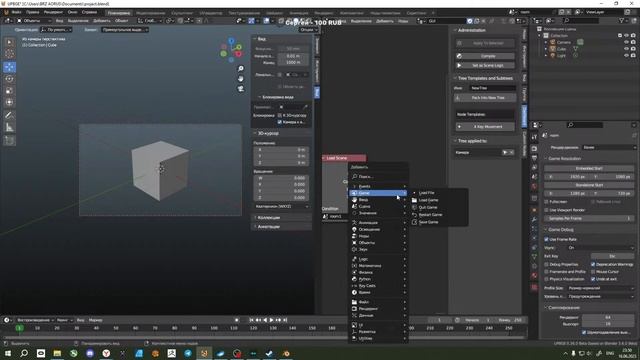Open Modifiers wrench properties tab

534,220
